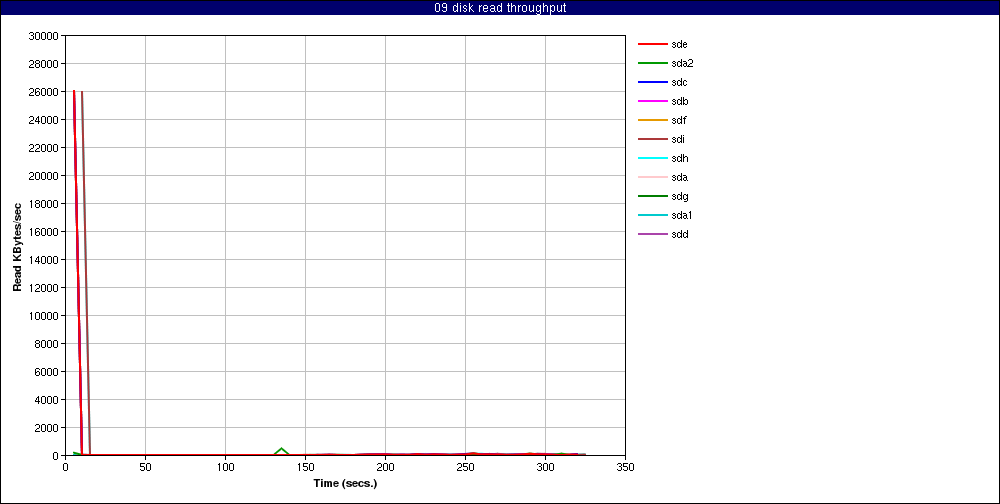Click the 30000 y-axis tick label
The width and height of the screenshot is (1000, 504).
click(x=44, y=36)
